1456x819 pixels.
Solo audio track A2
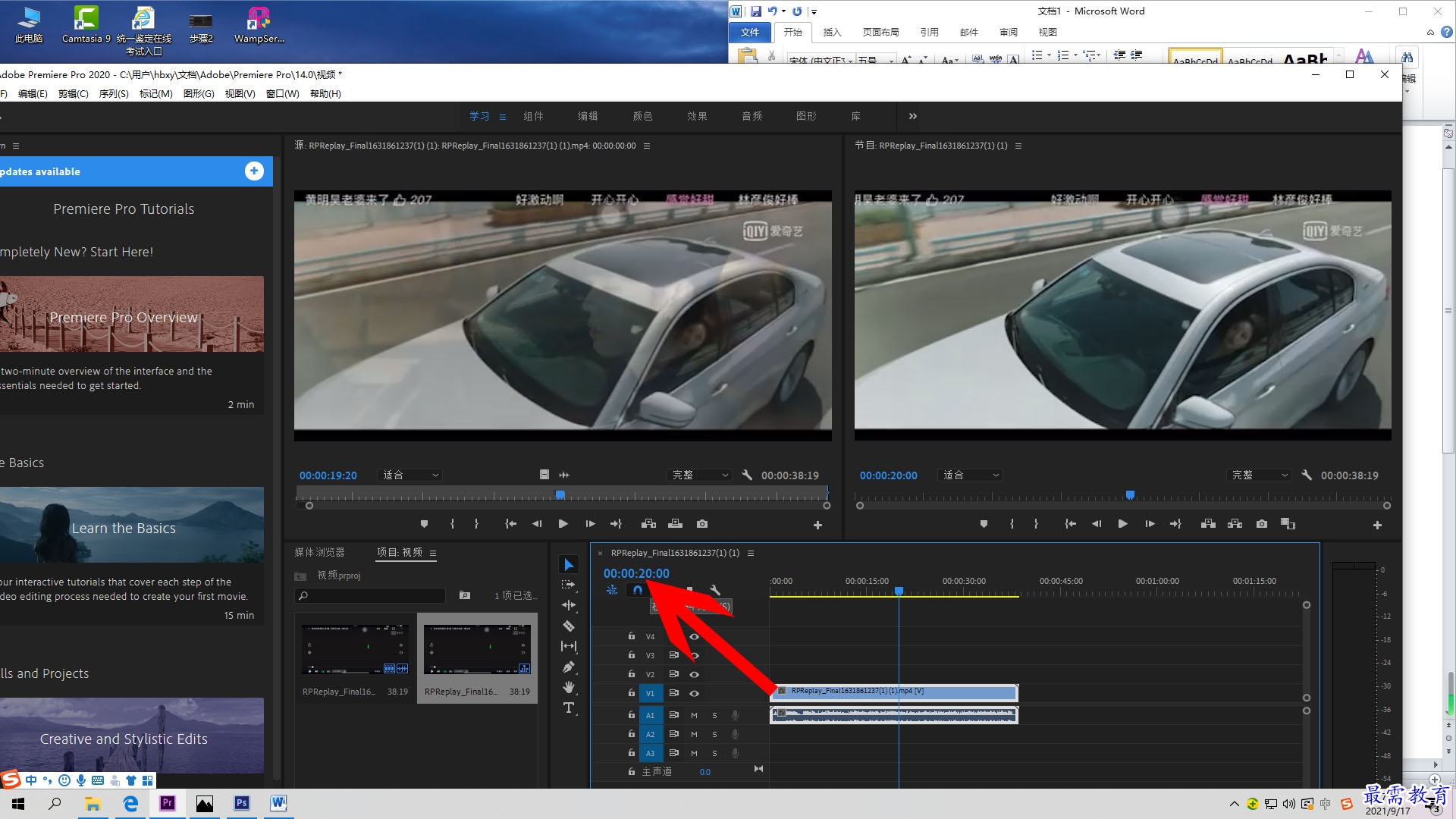[714, 734]
